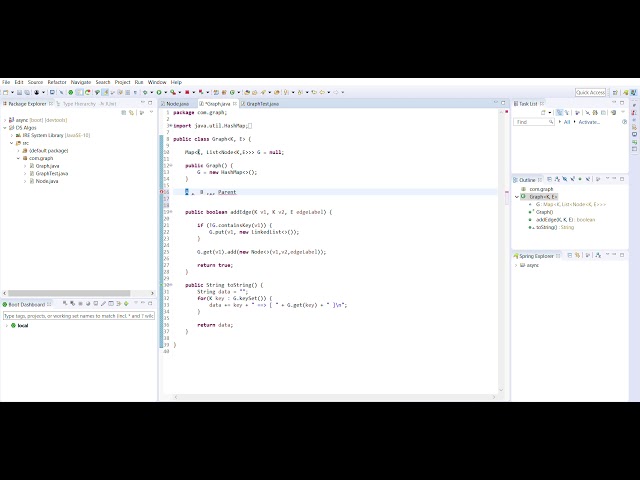The image size is (640, 480).
Task: Click the Forward navigation arrow icon
Action: click(335, 93)
